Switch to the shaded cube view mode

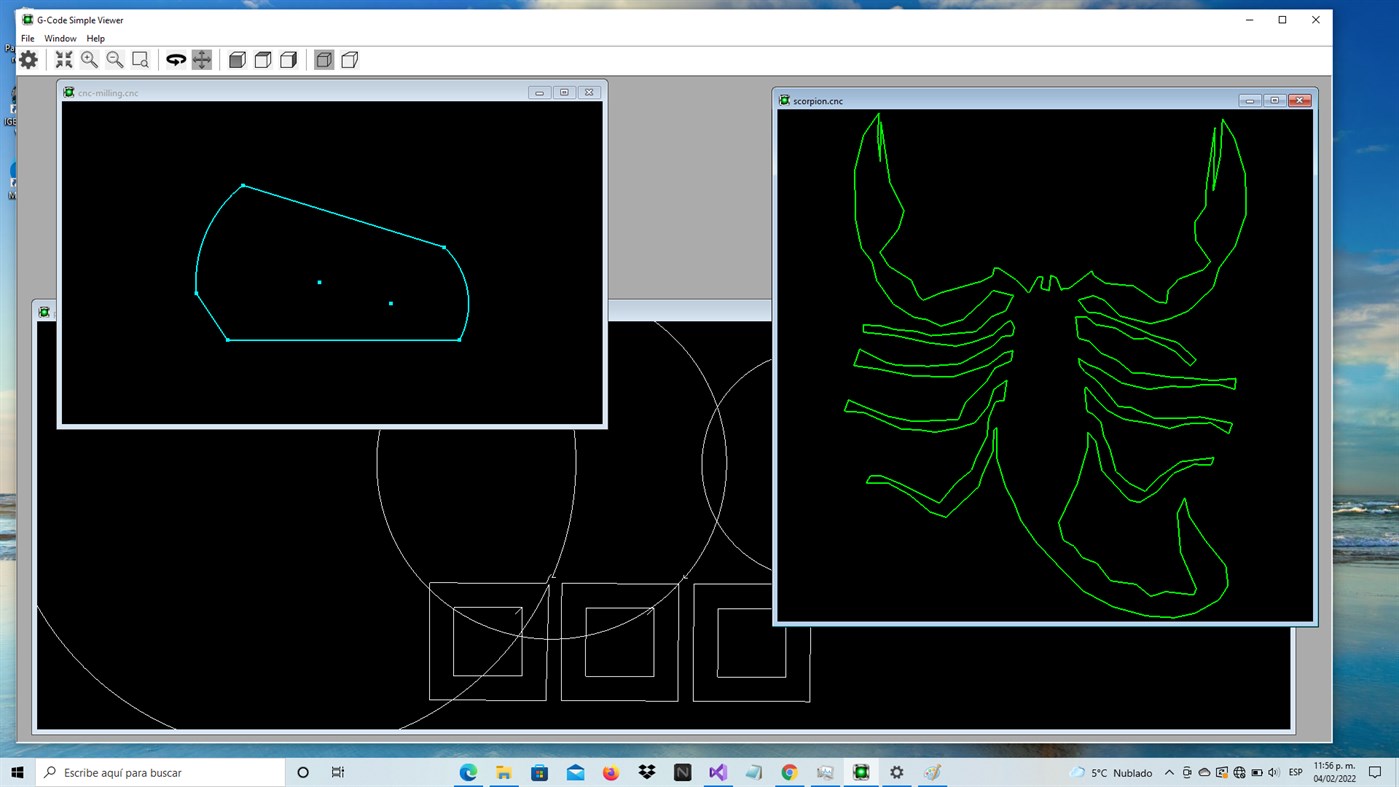[237, 59]
